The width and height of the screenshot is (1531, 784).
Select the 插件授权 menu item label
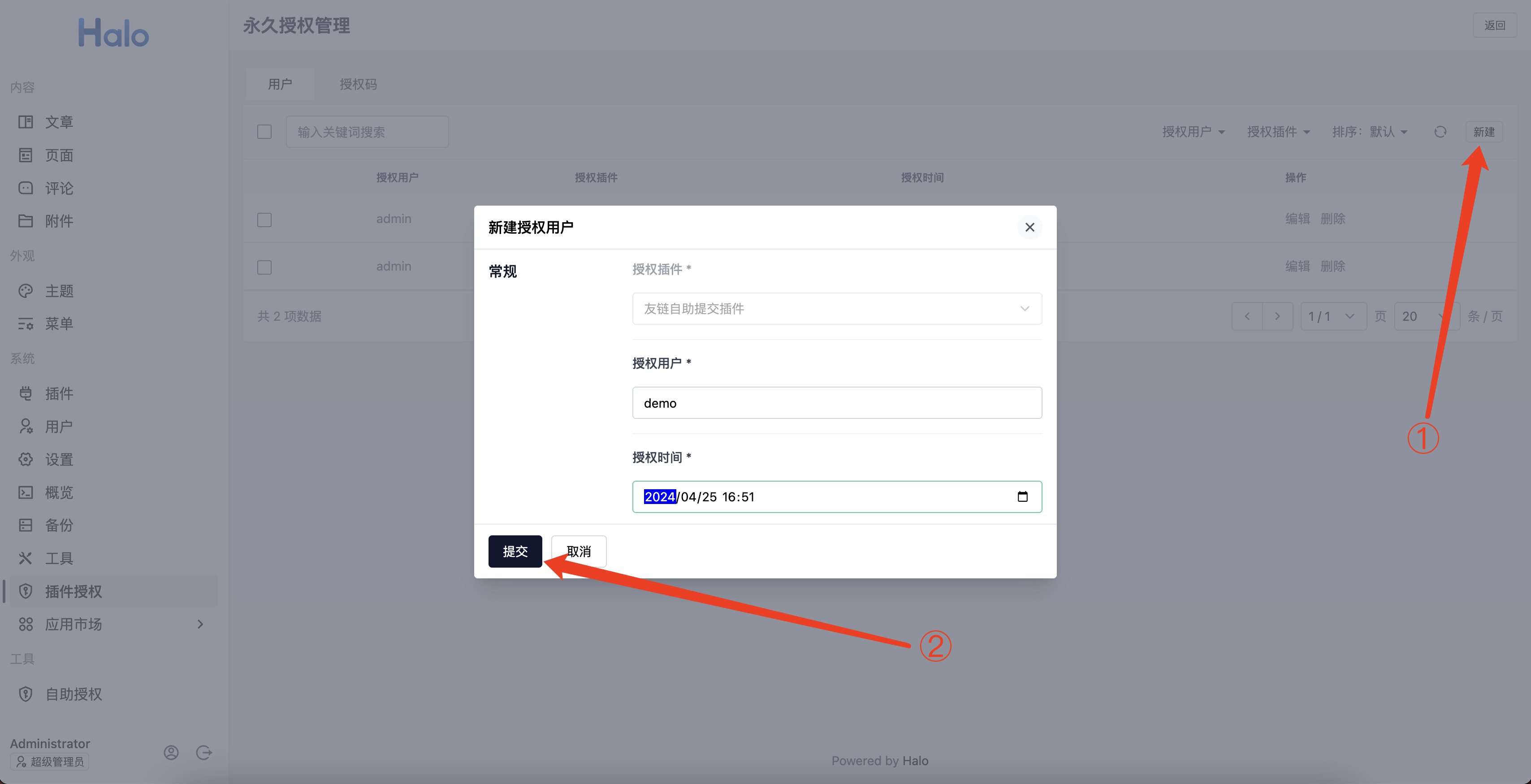click(x=74, y=591)
